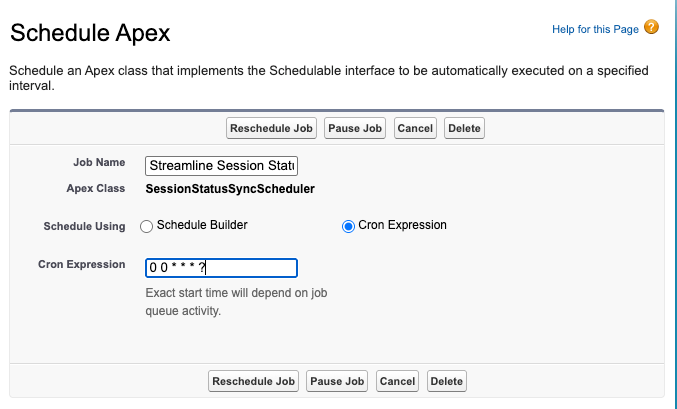The height and width of the screenshot is (409, 677).
Task: Select the Schedule Builder radio button
Action: [147, 226]
